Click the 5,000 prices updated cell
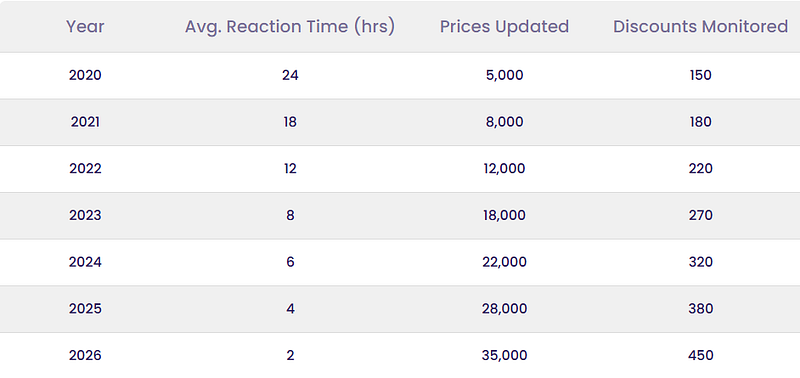This screenshot has width=800, height=378. click(x=504, y=75)
